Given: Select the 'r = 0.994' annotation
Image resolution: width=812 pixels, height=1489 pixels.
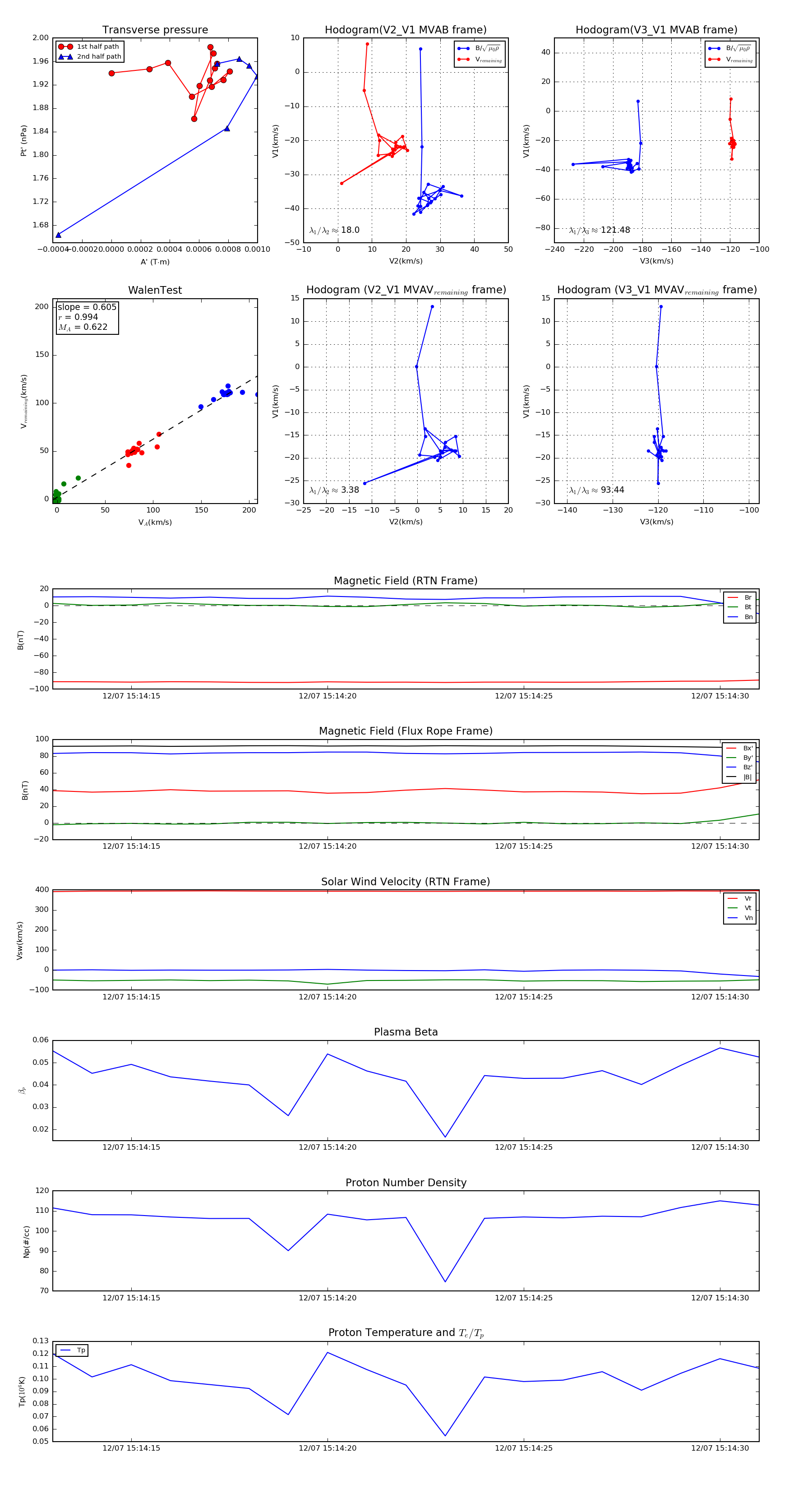Looking at the screenshot, I should point(78,317).
